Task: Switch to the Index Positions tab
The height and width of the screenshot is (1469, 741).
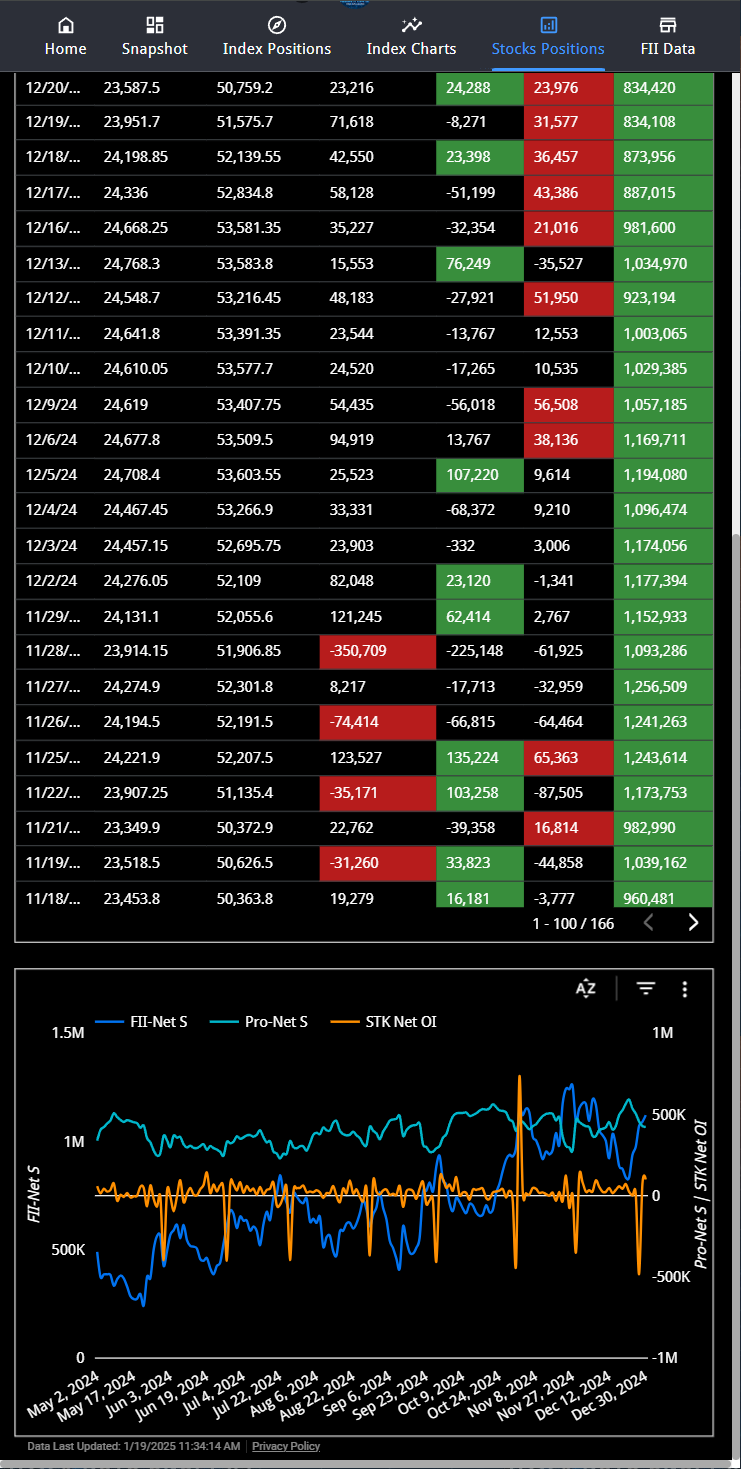Action: point(277,48)
